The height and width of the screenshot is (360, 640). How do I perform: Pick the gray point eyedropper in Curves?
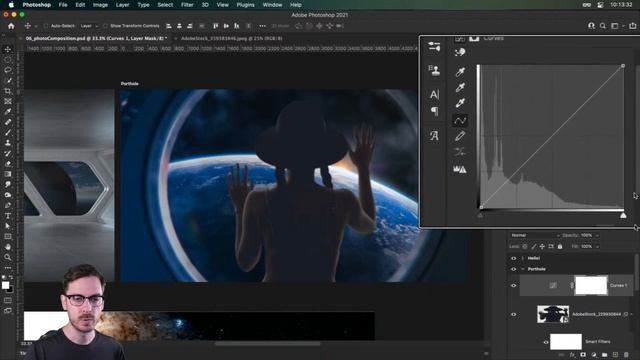(460, 87)
